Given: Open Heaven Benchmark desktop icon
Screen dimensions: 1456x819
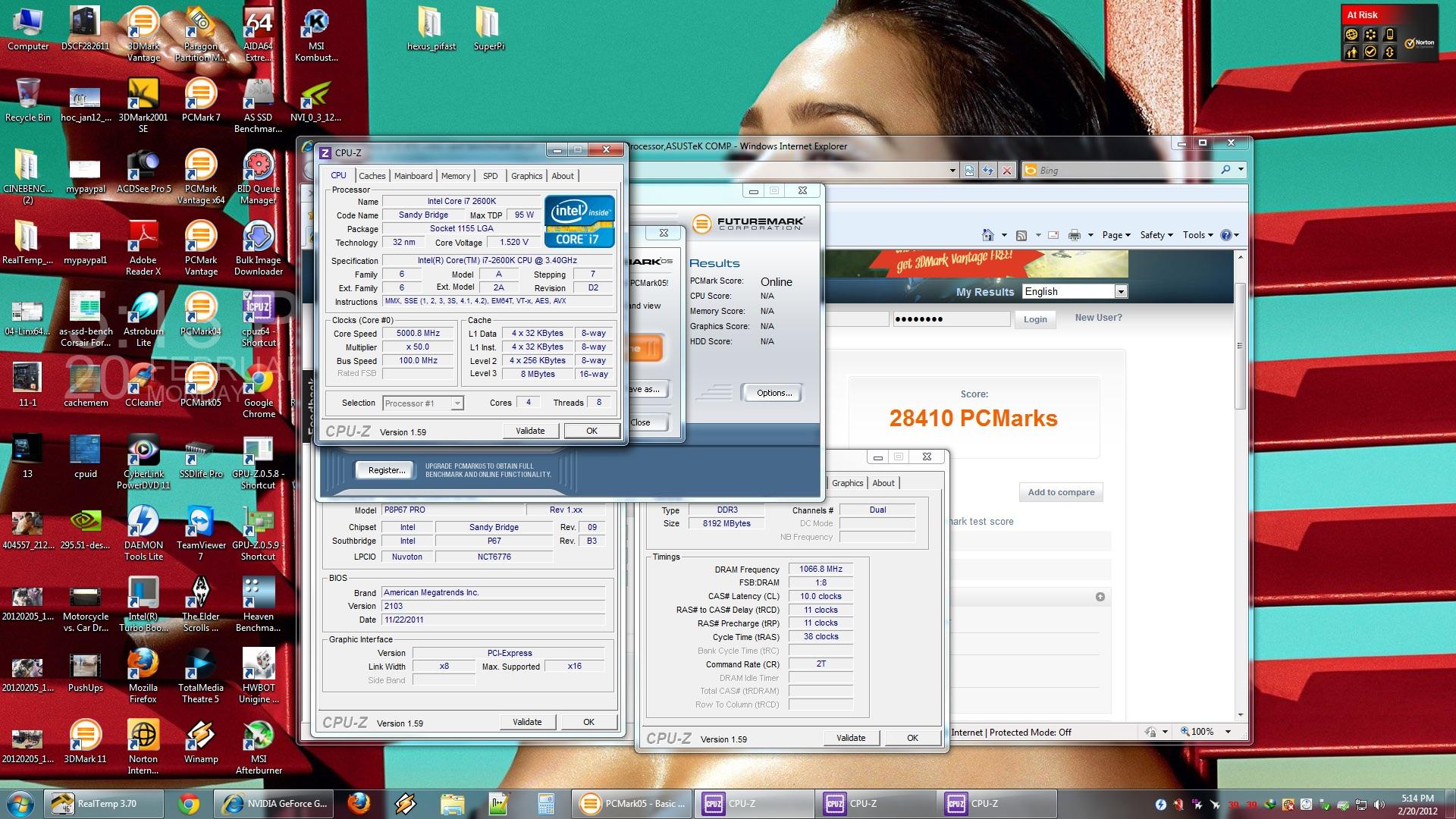Looking at the screenshot, I should coord(259,604).
